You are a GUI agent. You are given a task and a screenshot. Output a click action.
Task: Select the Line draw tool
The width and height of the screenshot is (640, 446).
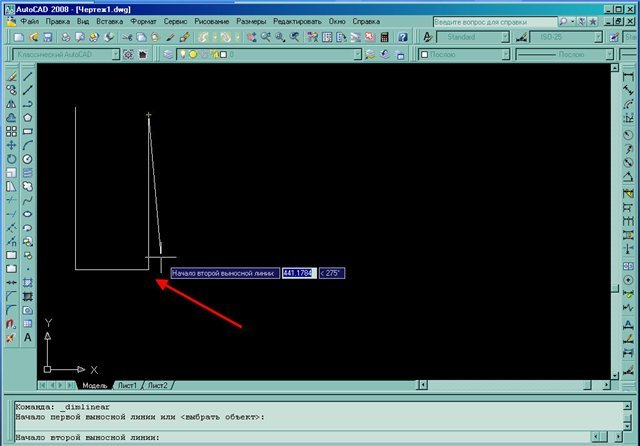27,76
